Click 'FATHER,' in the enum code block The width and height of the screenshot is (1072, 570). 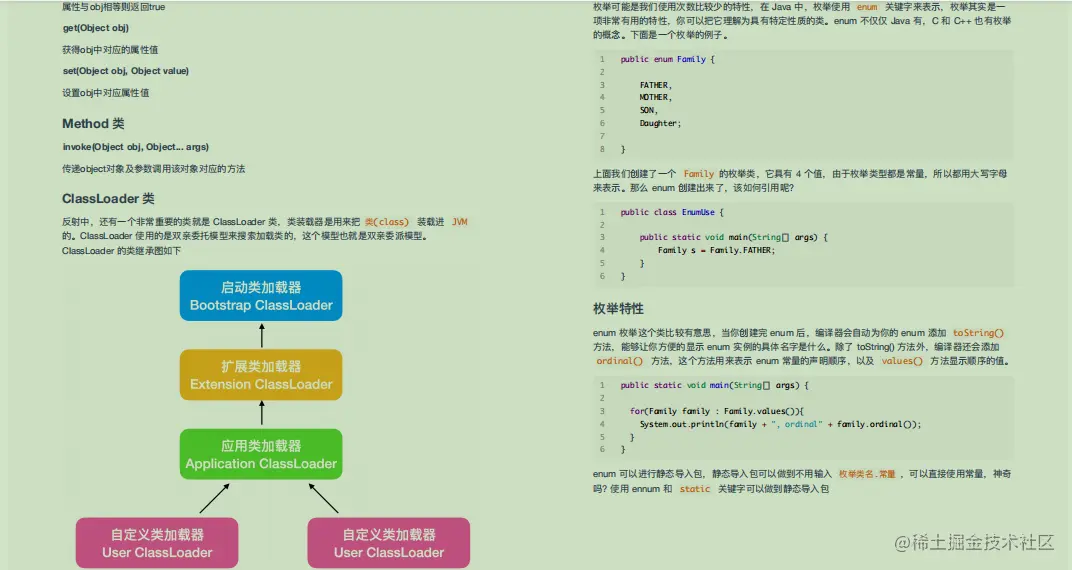pos(656,85)
